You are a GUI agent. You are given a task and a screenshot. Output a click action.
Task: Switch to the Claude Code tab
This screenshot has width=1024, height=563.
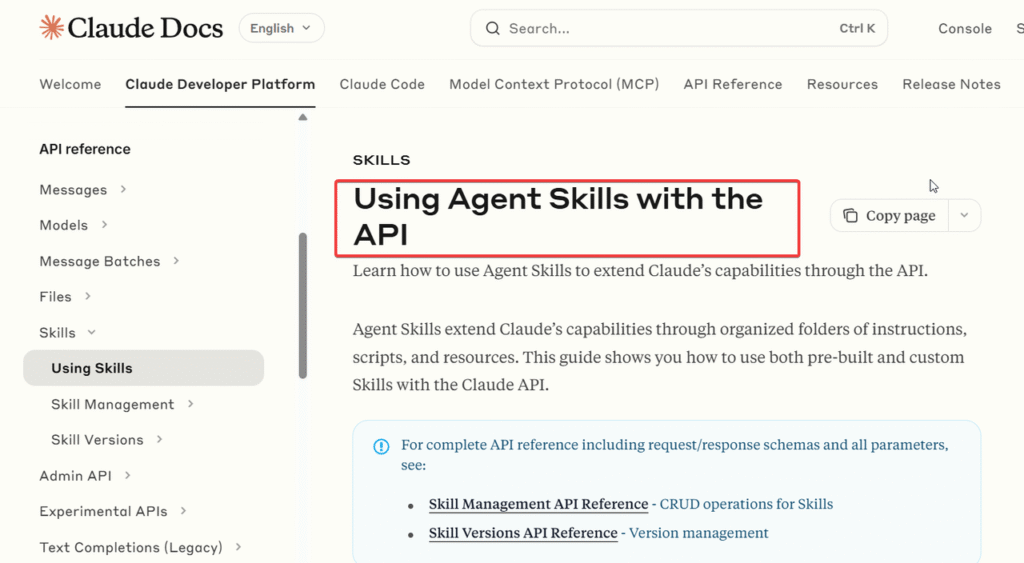point(382,85)
